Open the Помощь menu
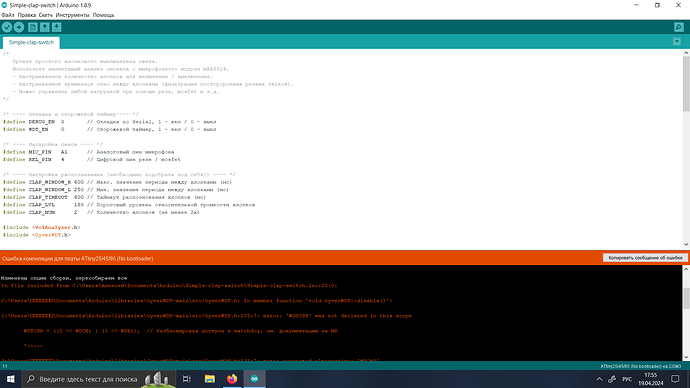This screenshot has height=388, width=690. tap(103, 15)
